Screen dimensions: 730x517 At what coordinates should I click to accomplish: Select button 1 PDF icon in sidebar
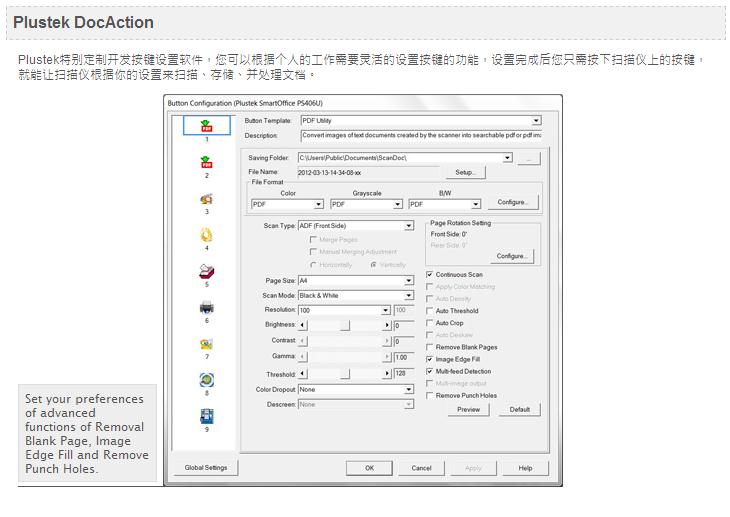point(207,126)
